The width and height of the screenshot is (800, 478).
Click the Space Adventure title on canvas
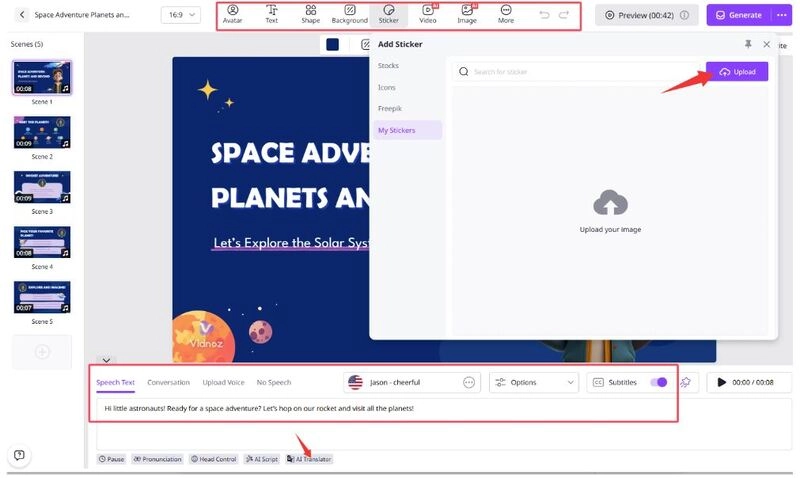[290, 175]
